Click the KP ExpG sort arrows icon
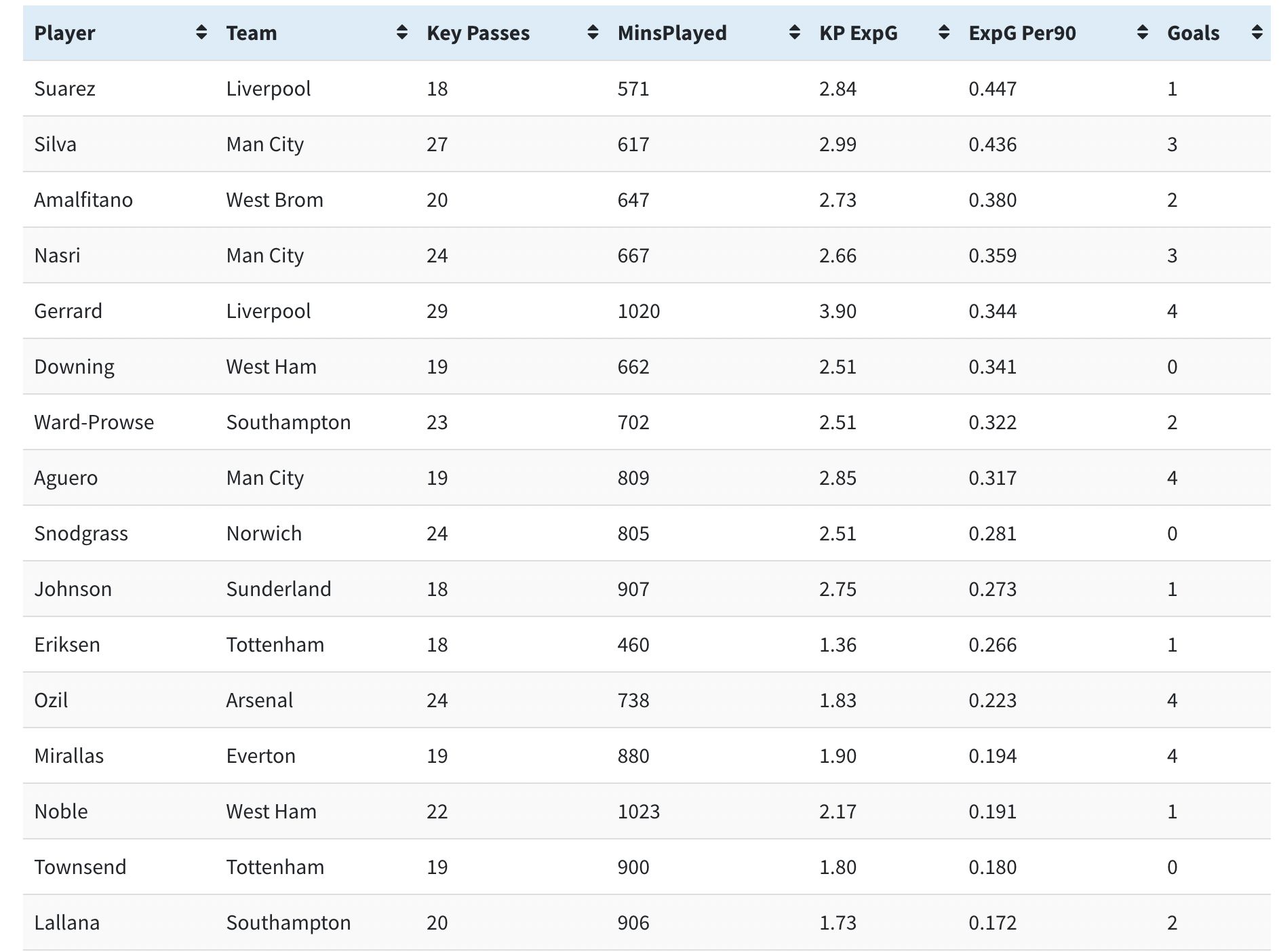 pyautogui.click(x=943, y=33)
